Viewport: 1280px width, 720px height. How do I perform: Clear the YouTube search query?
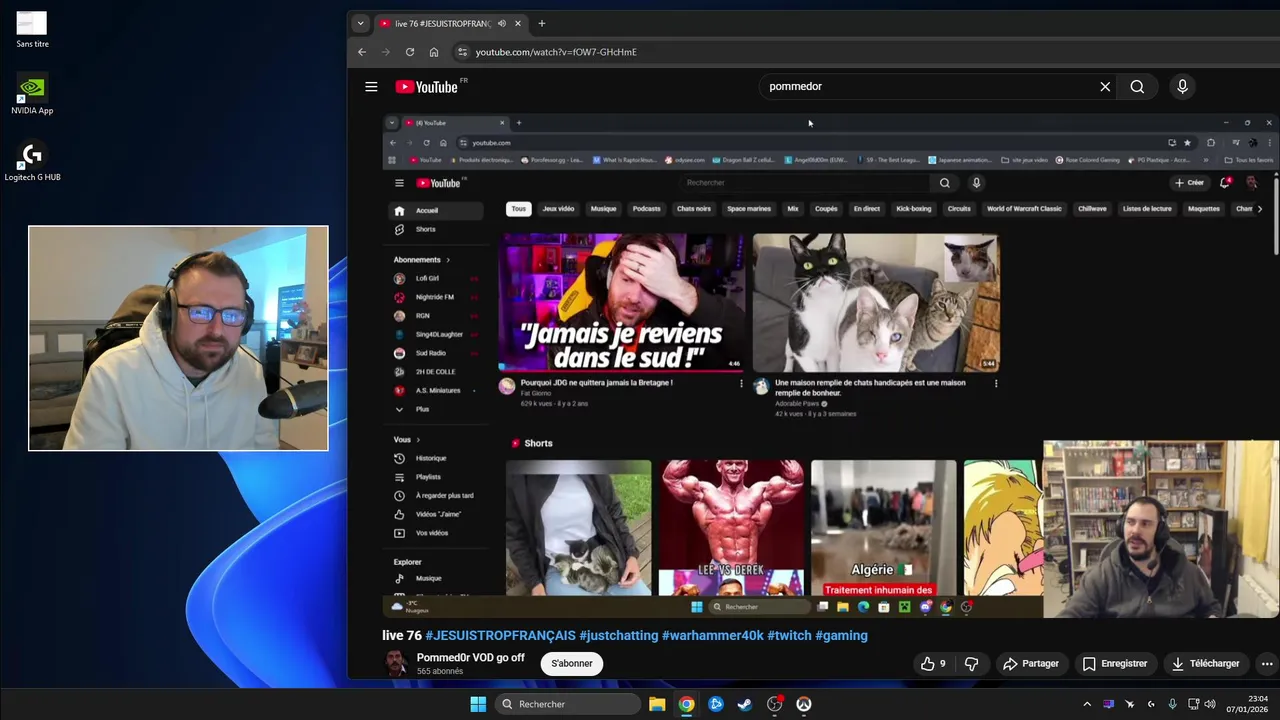point(1105,87)
